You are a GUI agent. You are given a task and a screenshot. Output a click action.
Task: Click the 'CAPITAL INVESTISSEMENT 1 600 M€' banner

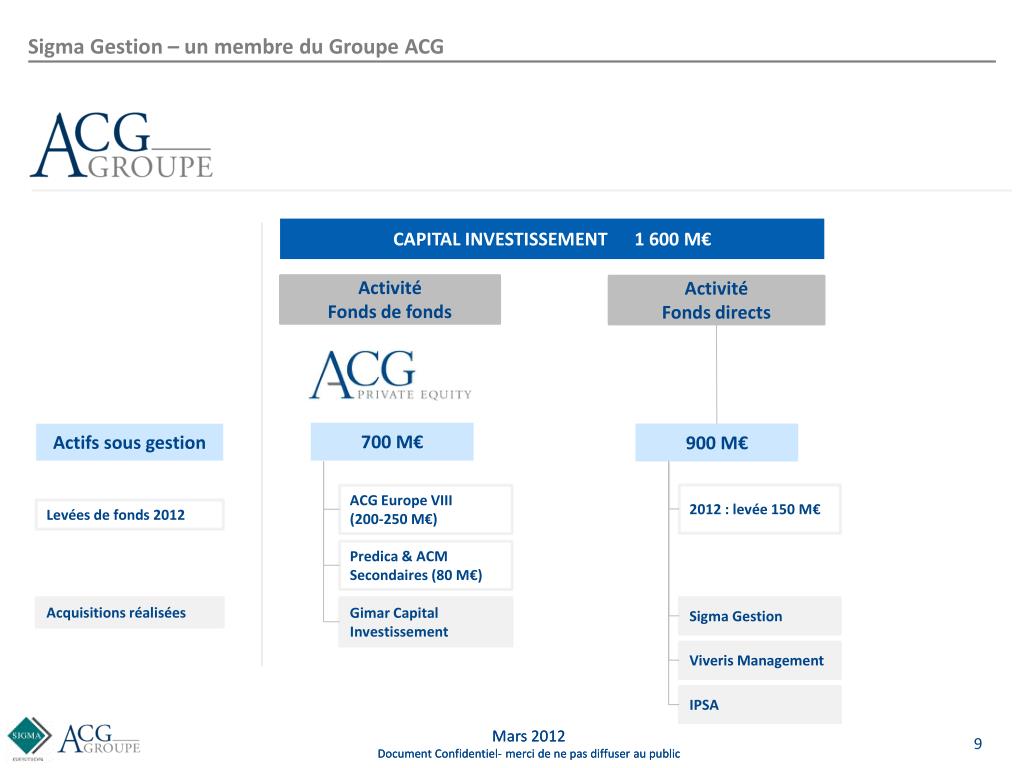click(552, 239)
